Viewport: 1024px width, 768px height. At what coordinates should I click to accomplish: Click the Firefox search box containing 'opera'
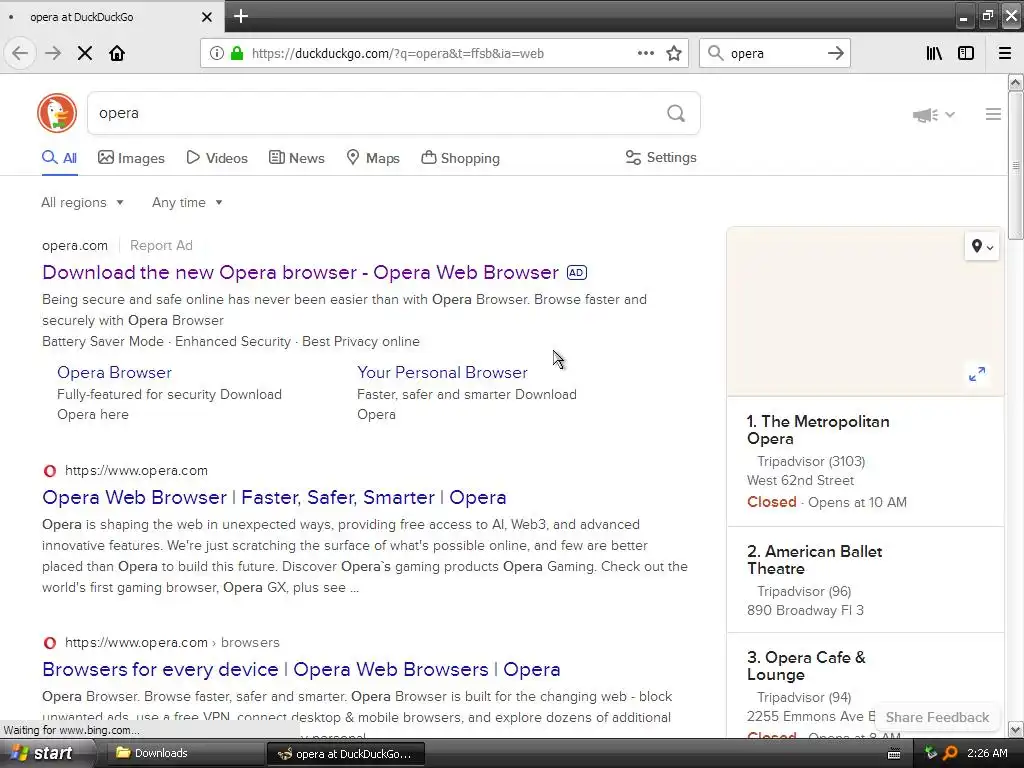(x=774, y=54)
